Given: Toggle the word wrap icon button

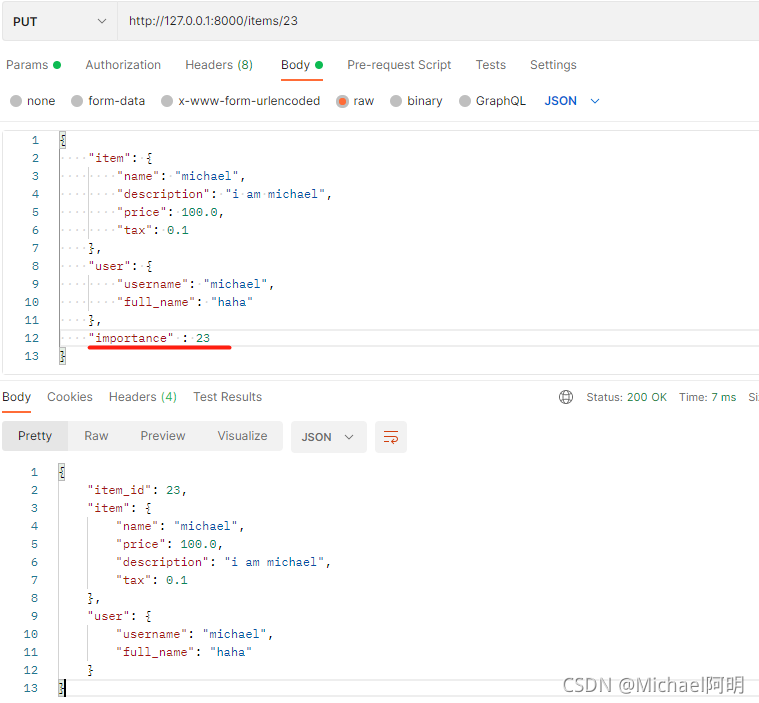Looking at the screenshot, I should [391, 437].
